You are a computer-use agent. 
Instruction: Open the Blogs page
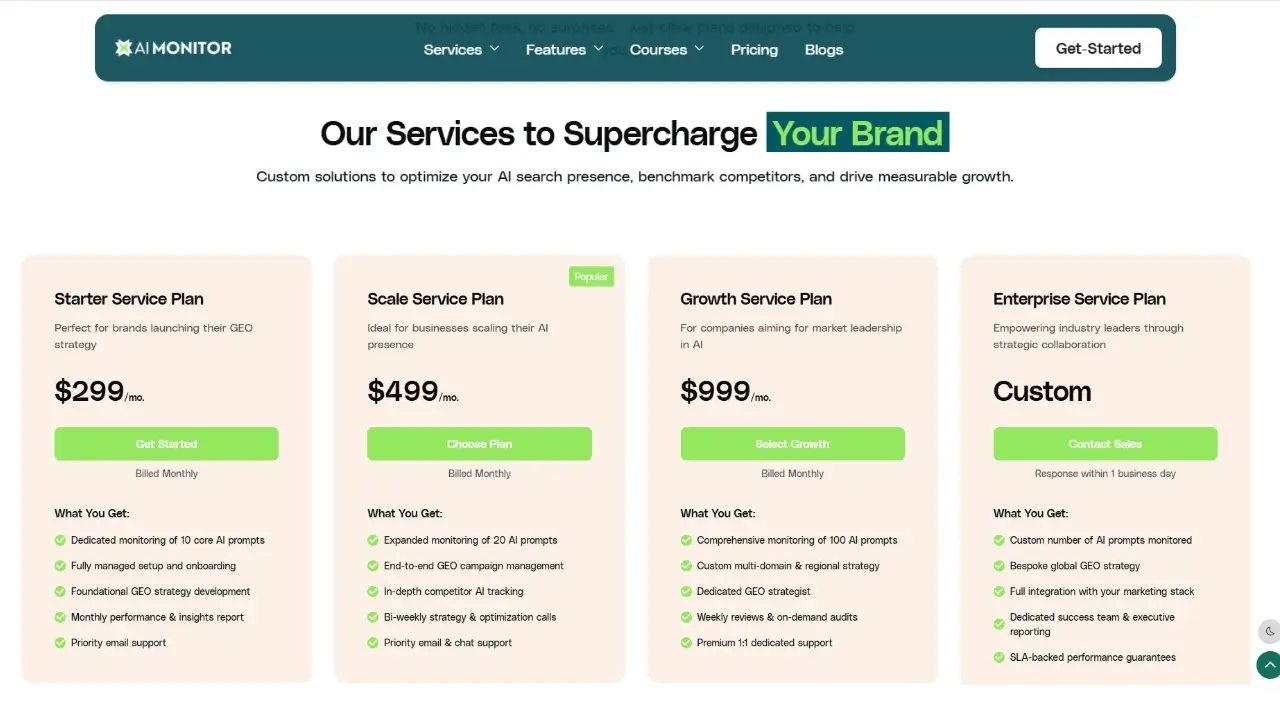coord(823,49)
